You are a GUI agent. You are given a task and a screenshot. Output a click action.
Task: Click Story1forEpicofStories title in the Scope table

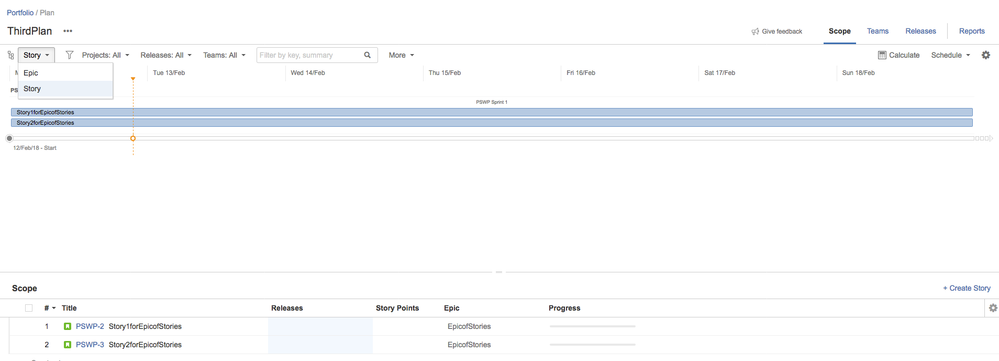tap(145, 327)
